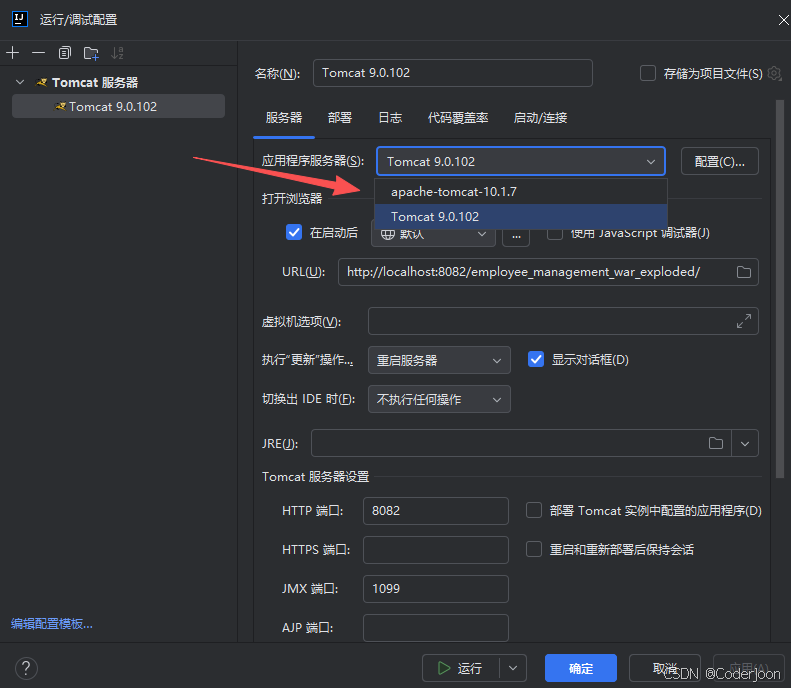Image resolution: width=791 pixels, height=688 pixels.
Task: Open the 编辑配置模板 link
Action: 52,623
